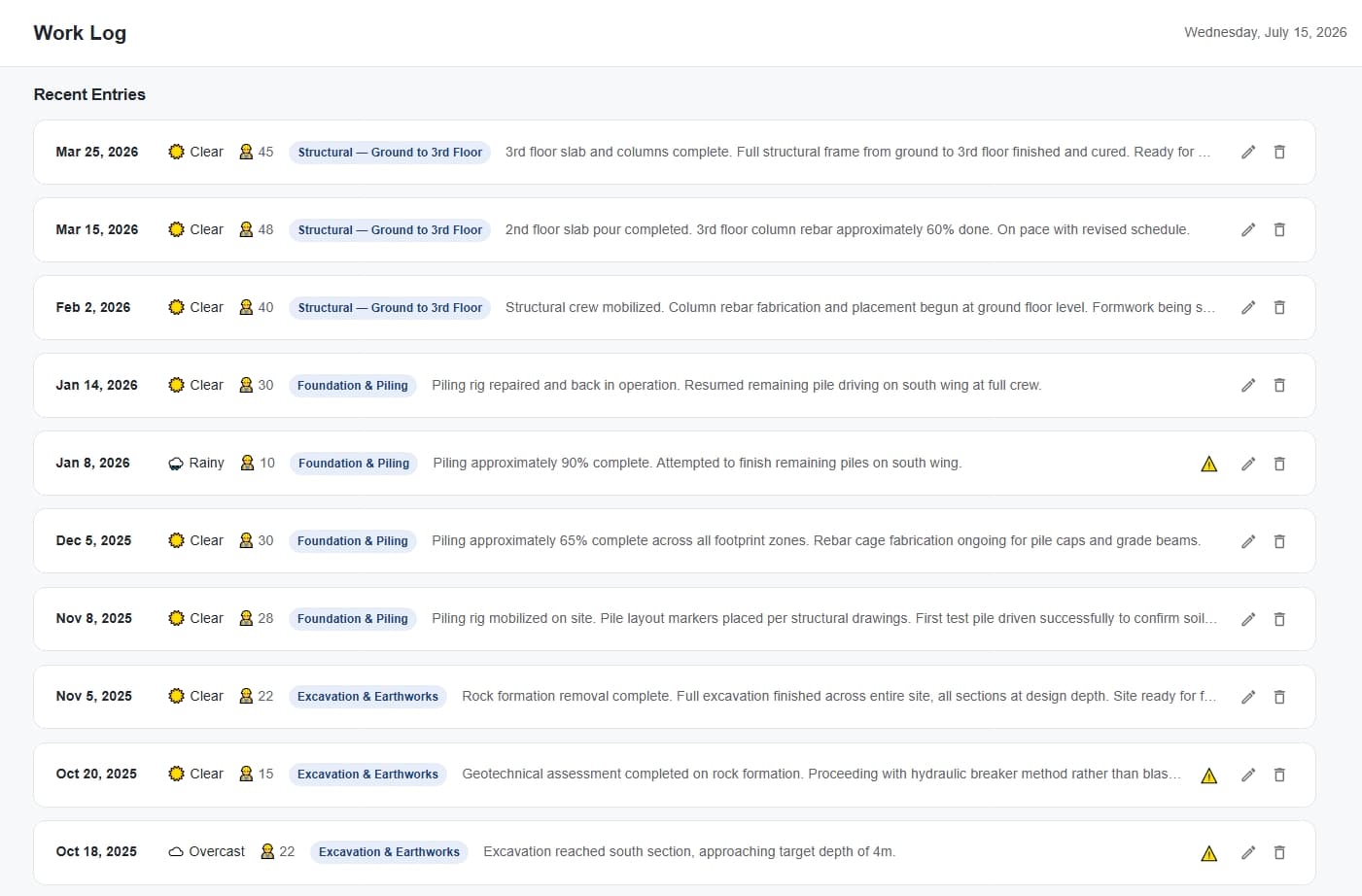Click the '2nd floor slab pour completed' note
The width and height of the screenshot is (1362, 896).
[847, 229]
